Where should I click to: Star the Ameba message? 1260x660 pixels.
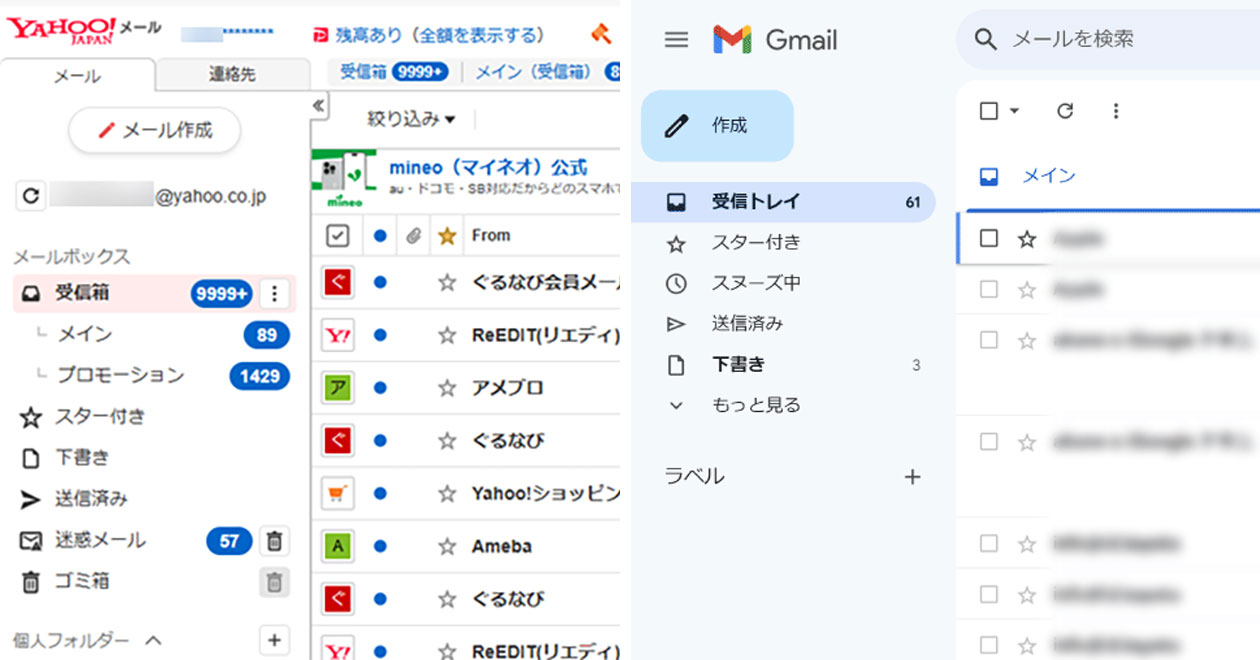coord(447,547)
